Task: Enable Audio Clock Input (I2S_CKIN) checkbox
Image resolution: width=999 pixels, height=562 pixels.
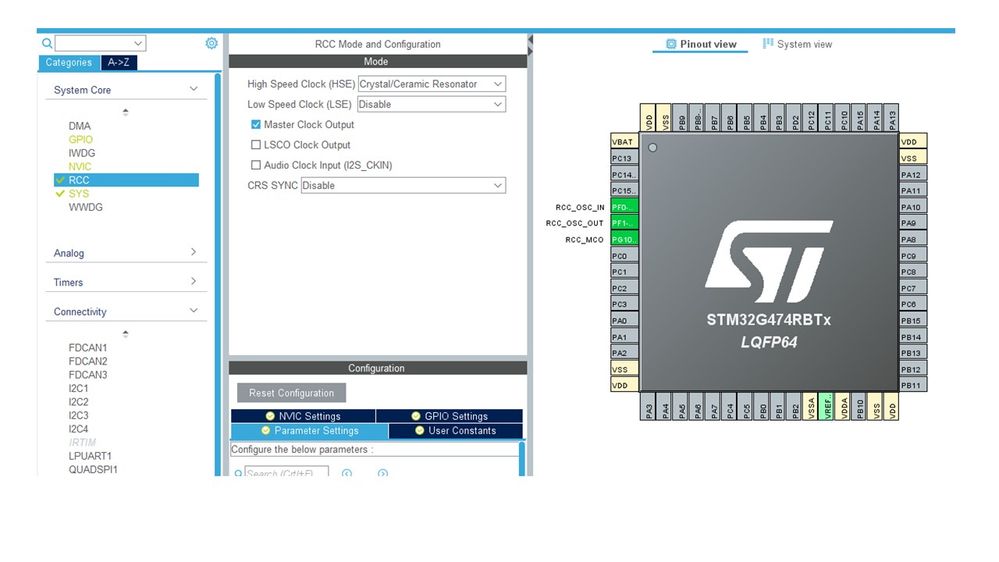Action: 255,165
